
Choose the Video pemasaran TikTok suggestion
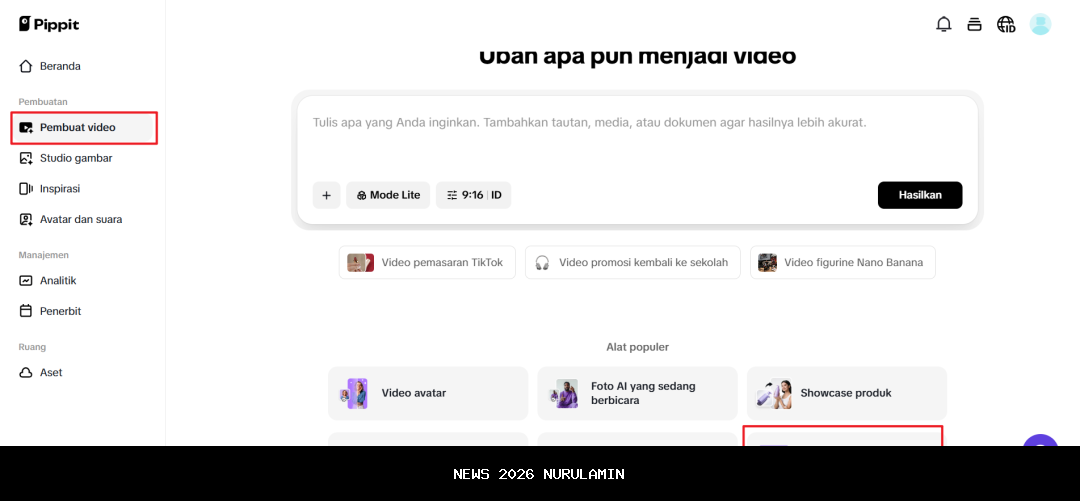coord(427,262)
